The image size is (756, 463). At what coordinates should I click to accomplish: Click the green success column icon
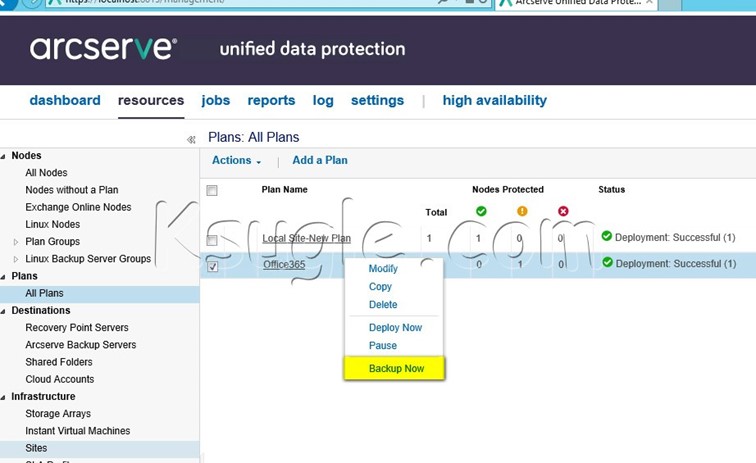tap(481, 211)
